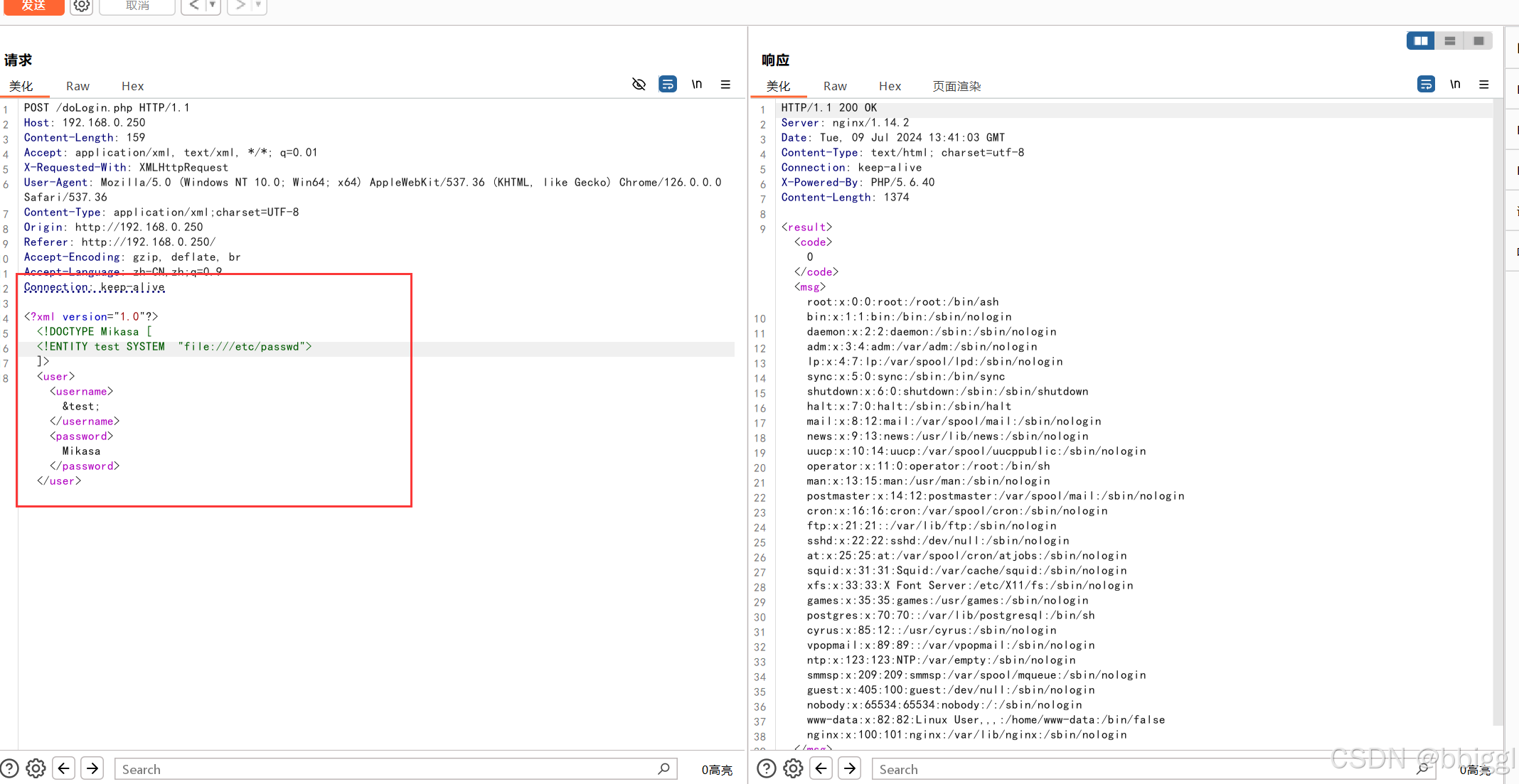Toggle the request hide-details crossed-eye icon
This screenshot has height=784, width=1519.
pos(639,85)
